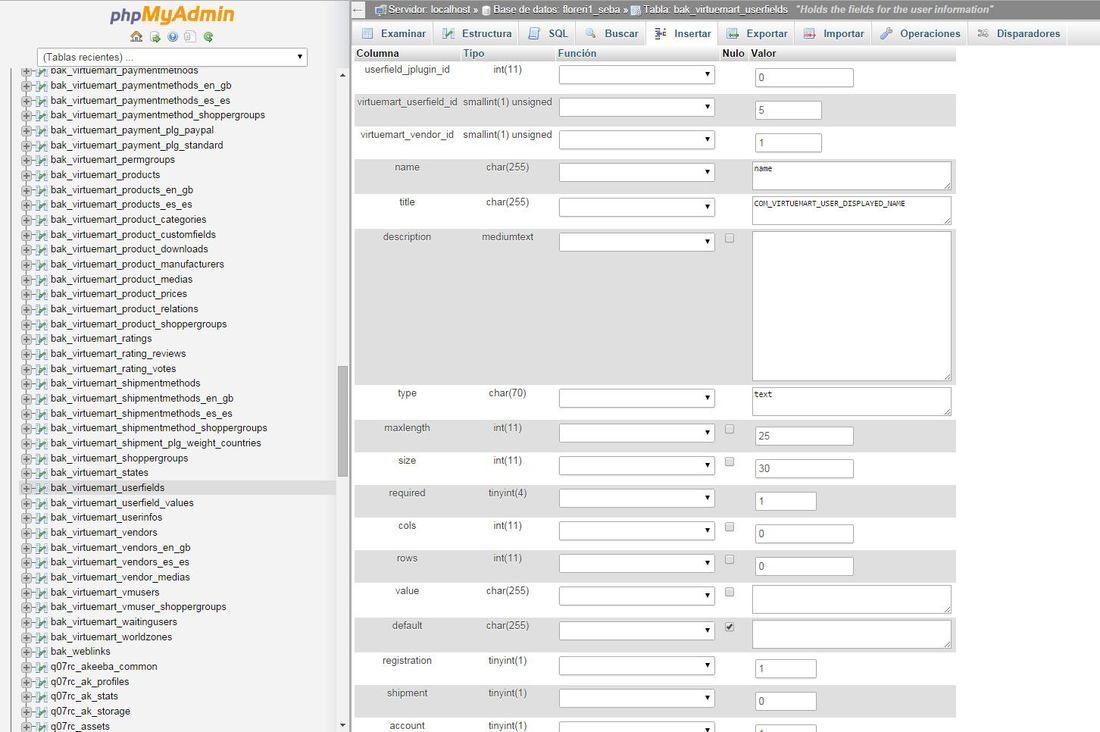This screenshot has height=732, width=1100.
Task: Click the Disparadores tab icon
Action: tap(983, 34)
